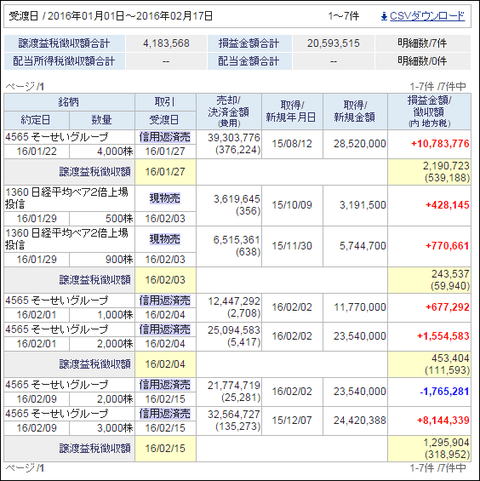Click the profit value +770,661
The image size is (480, 481).
pyautogui.click(x=447, y=246)
